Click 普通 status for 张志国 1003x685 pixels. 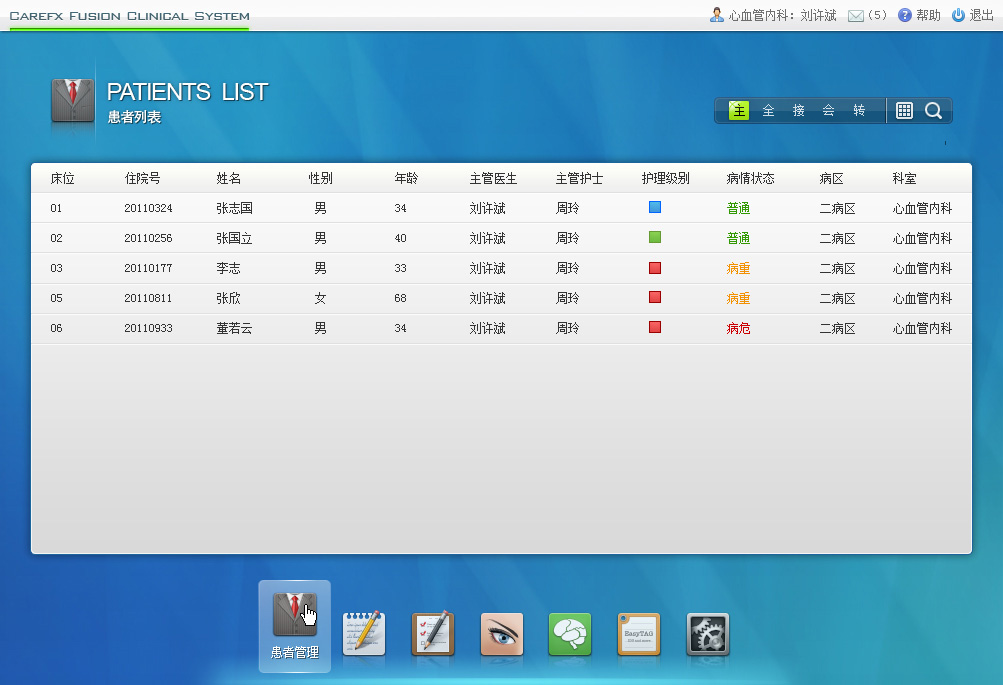click(738, 209)
